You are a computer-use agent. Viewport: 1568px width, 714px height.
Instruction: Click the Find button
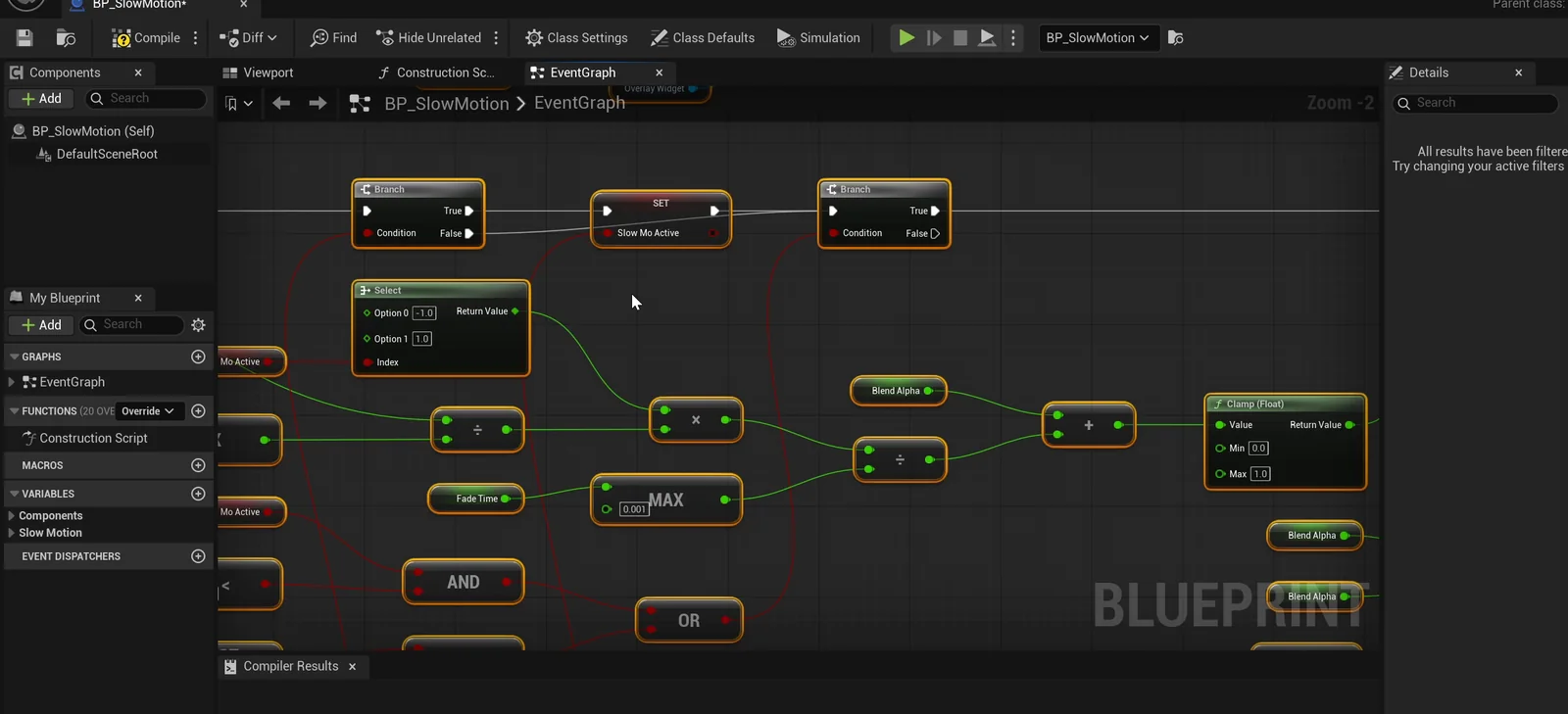pyautogui.click(x=333, y=38)
